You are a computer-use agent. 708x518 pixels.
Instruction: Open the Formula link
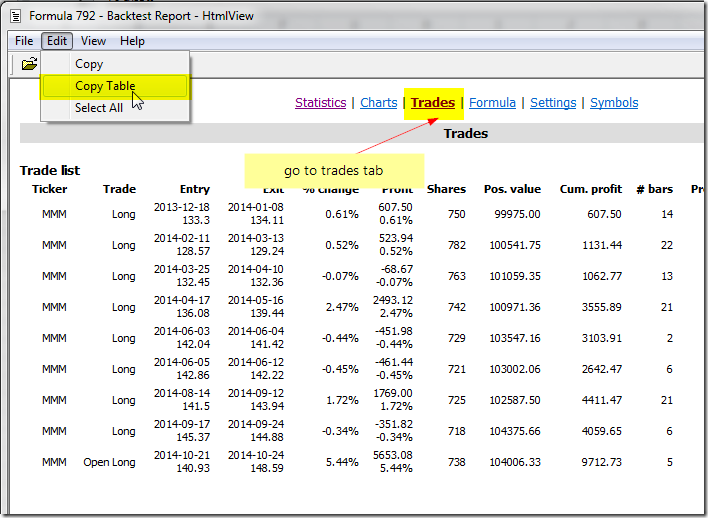coord(492,103)
